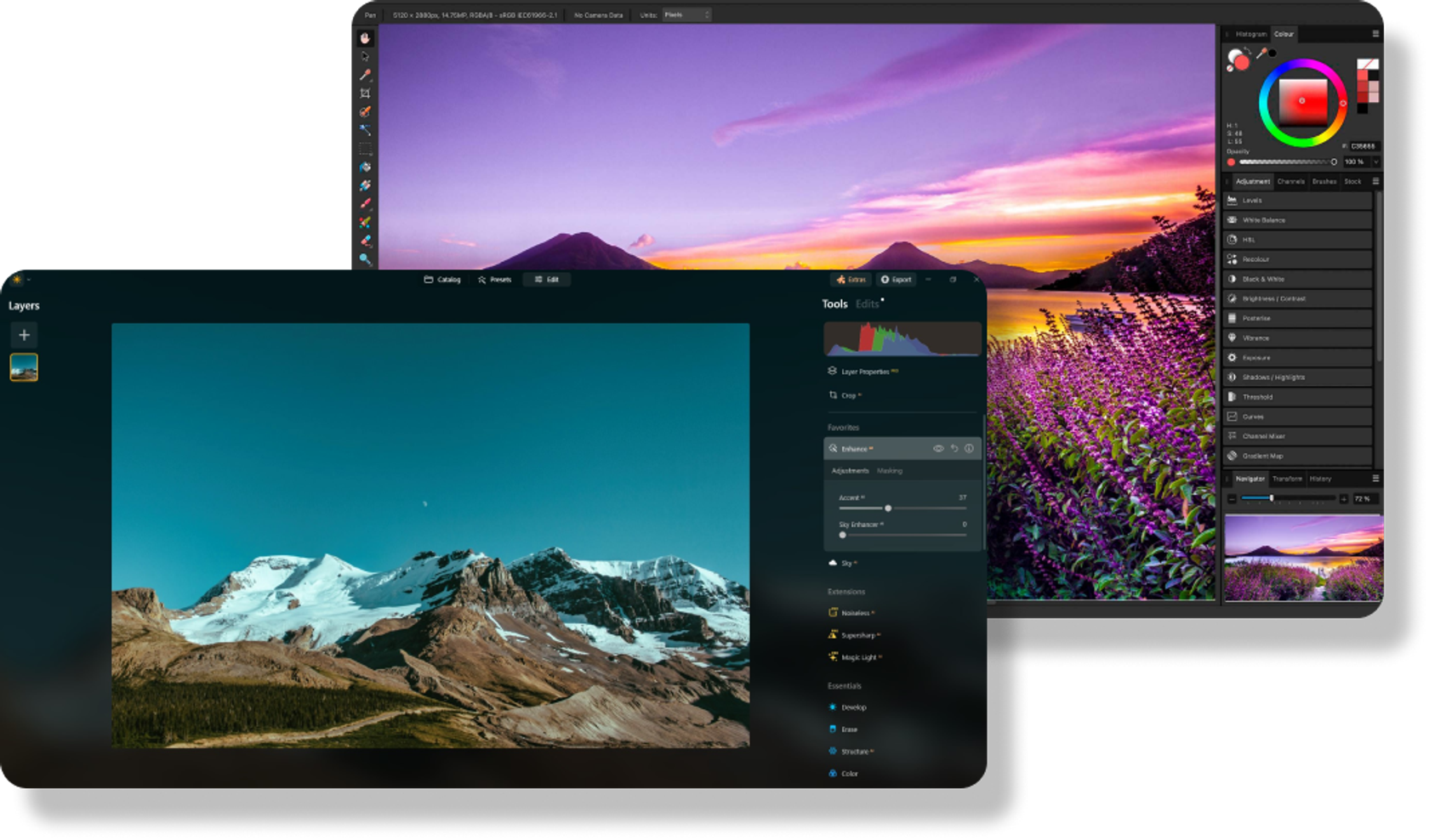Viewport: 1429px width, 840px height.
Task: Select the Move tool in the toolbar
Action: coord(366,57)
